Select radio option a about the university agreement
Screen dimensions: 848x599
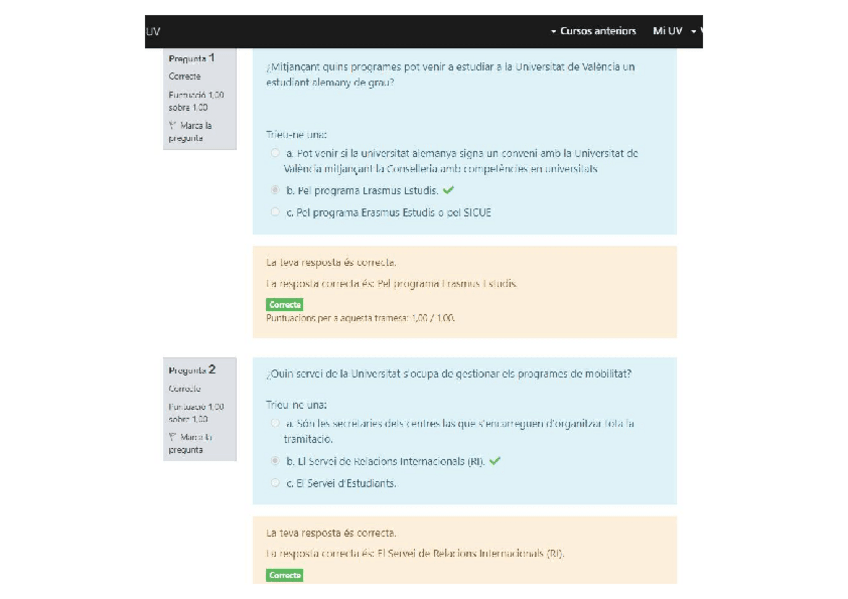275,154
